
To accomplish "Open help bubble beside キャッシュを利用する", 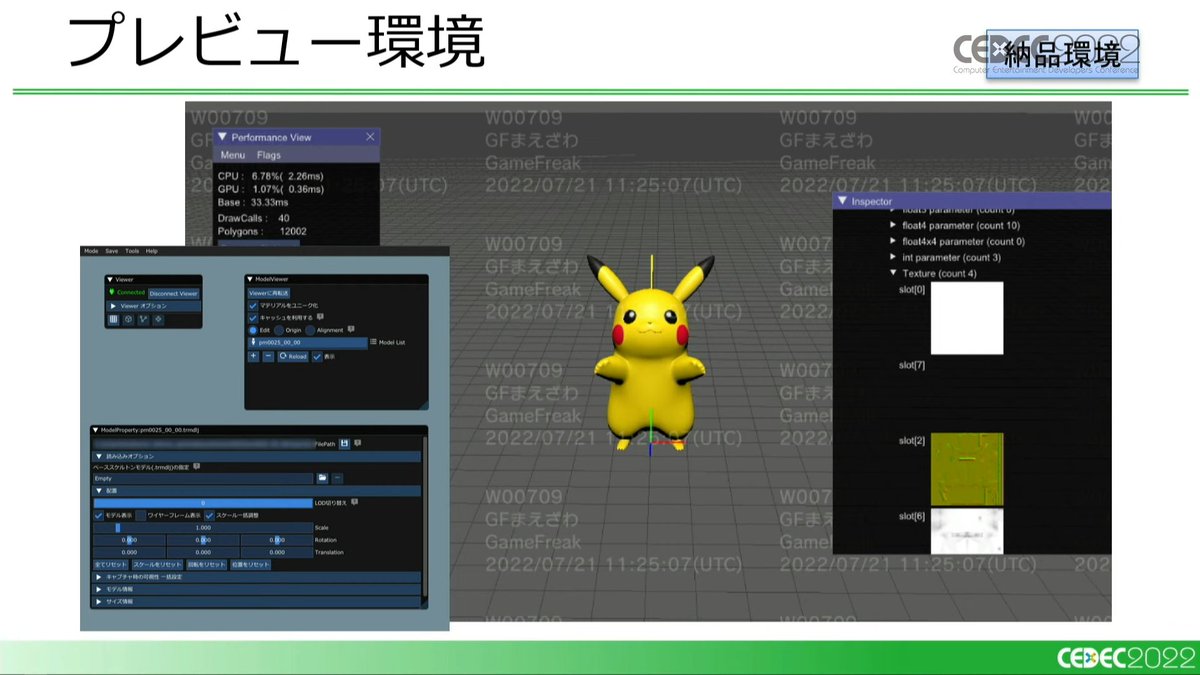I will [x=320, y=316].
